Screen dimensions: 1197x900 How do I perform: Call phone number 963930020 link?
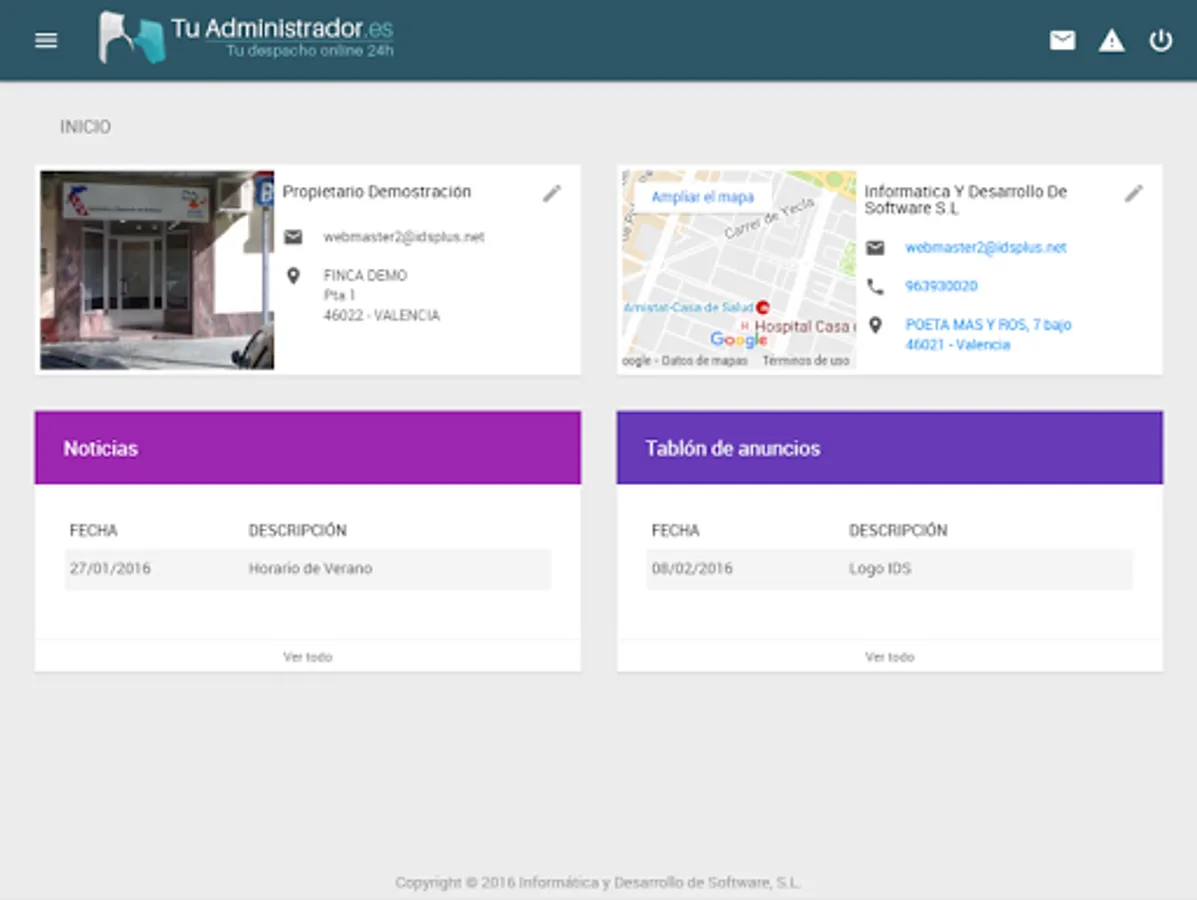tap(941, 286)
